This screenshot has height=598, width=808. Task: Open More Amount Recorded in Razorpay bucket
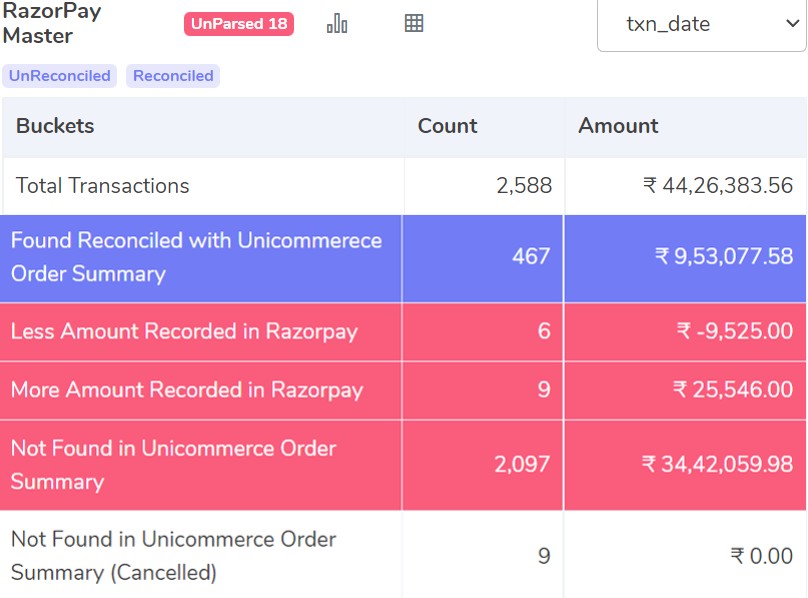click(403, 390)
